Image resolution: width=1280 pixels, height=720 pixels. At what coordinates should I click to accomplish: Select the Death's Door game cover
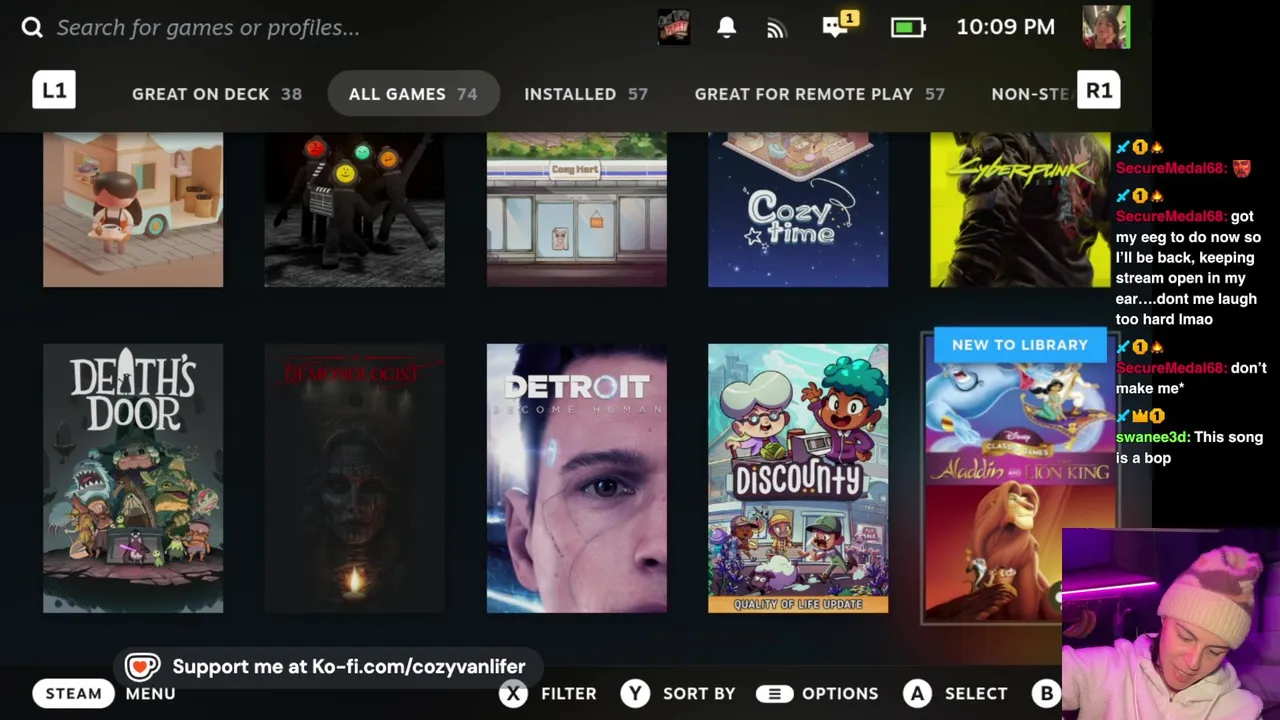click(133, 478)
